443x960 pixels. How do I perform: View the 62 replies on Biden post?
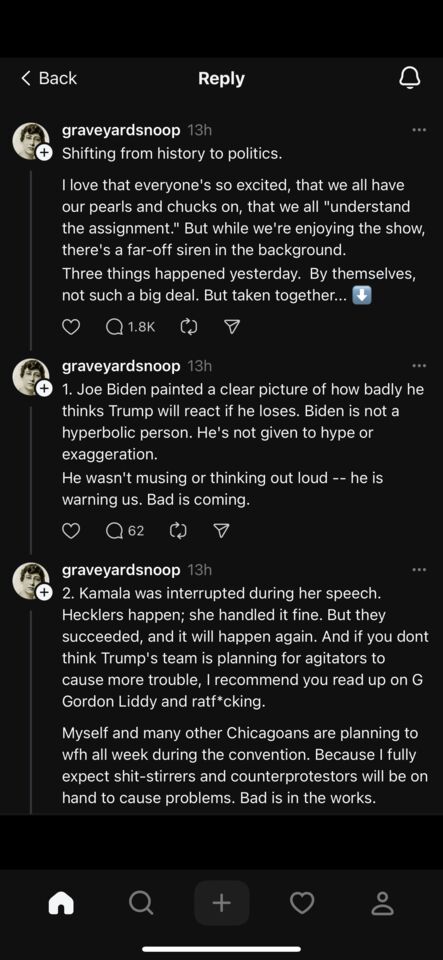(125, 531)
